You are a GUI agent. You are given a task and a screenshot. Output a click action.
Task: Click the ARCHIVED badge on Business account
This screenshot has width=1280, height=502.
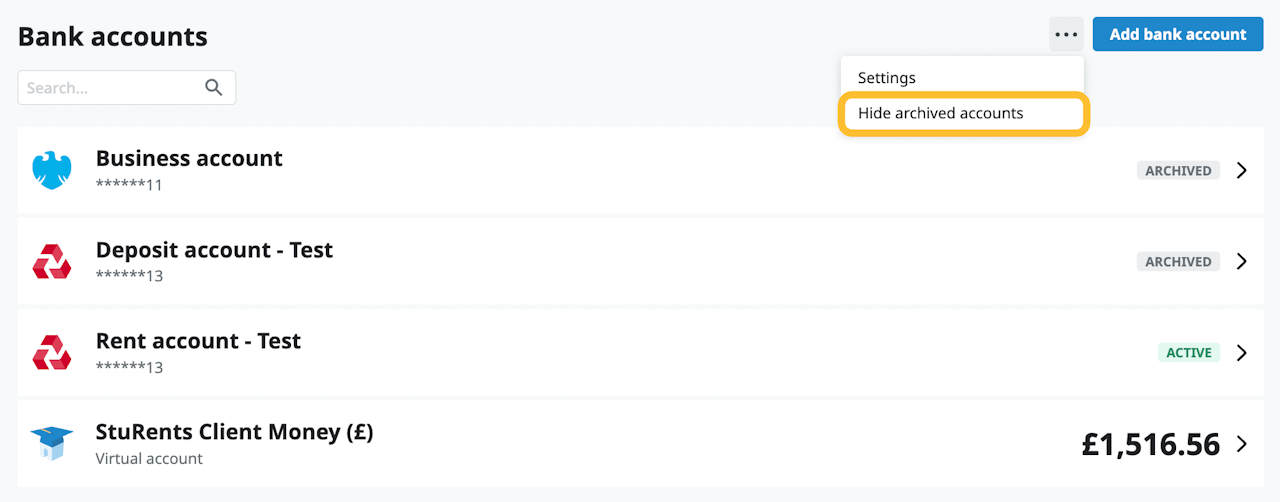1178,171
